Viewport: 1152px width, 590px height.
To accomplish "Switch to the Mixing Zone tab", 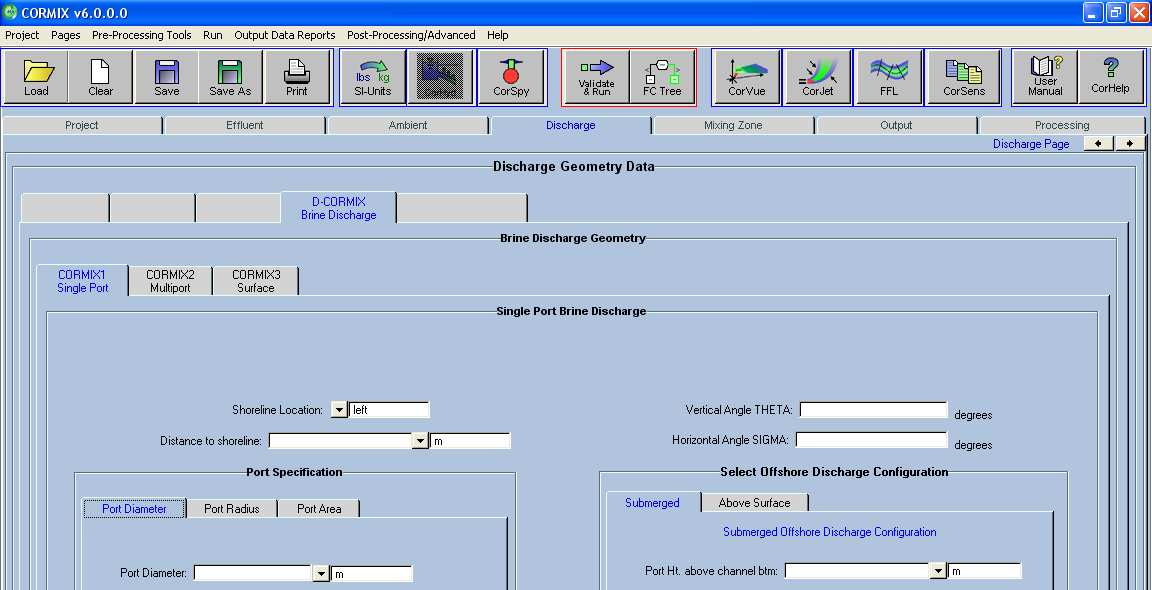I will [x=733, y=126].
